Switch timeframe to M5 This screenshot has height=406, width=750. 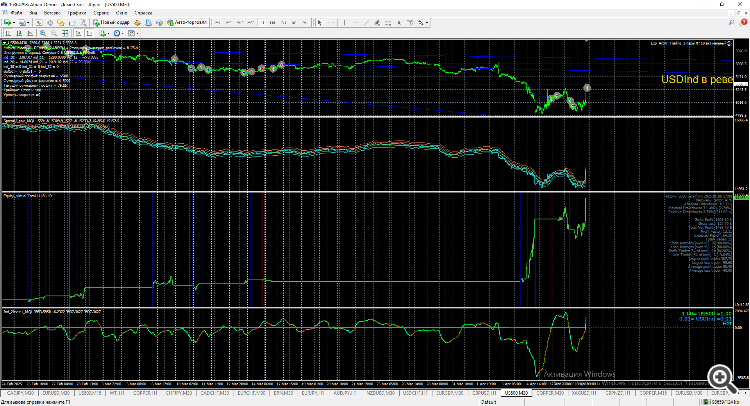coord(229,22)
